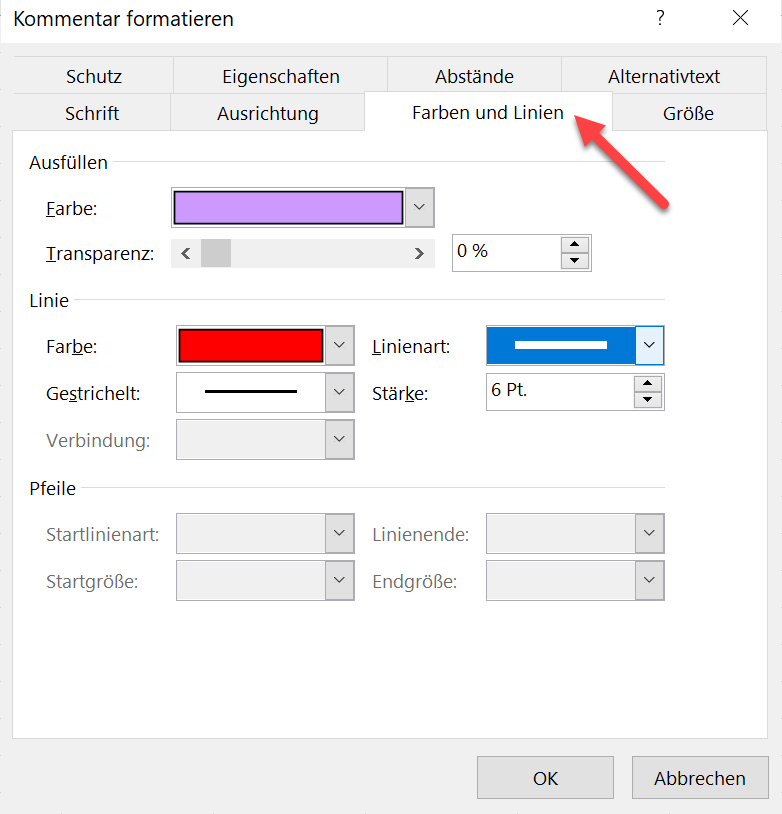Expand the Verbindung dropdown
This screenshot has height=814, width=782.
coord(340,439)
